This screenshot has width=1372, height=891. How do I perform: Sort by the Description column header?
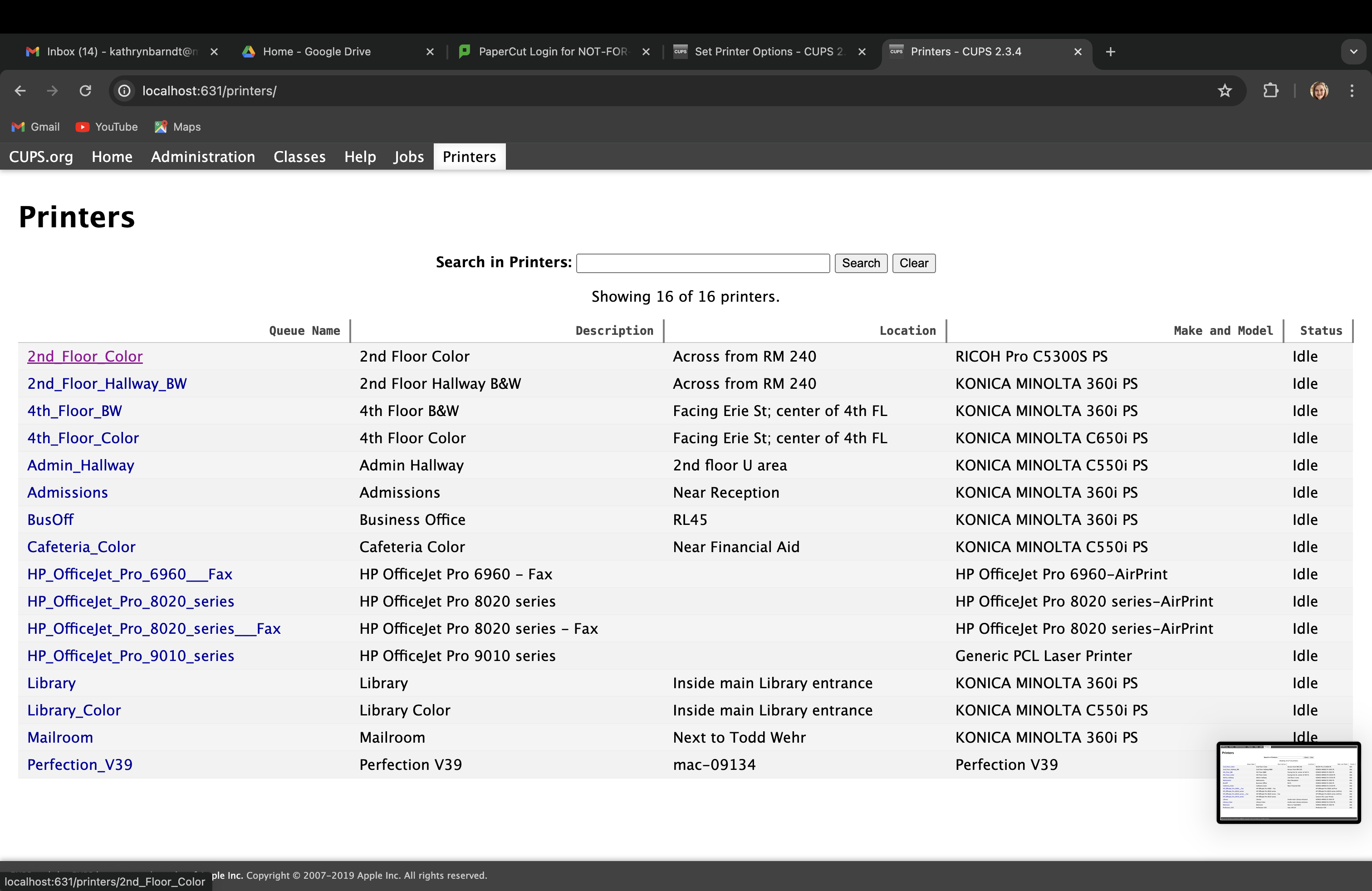[x=614, y=331]
